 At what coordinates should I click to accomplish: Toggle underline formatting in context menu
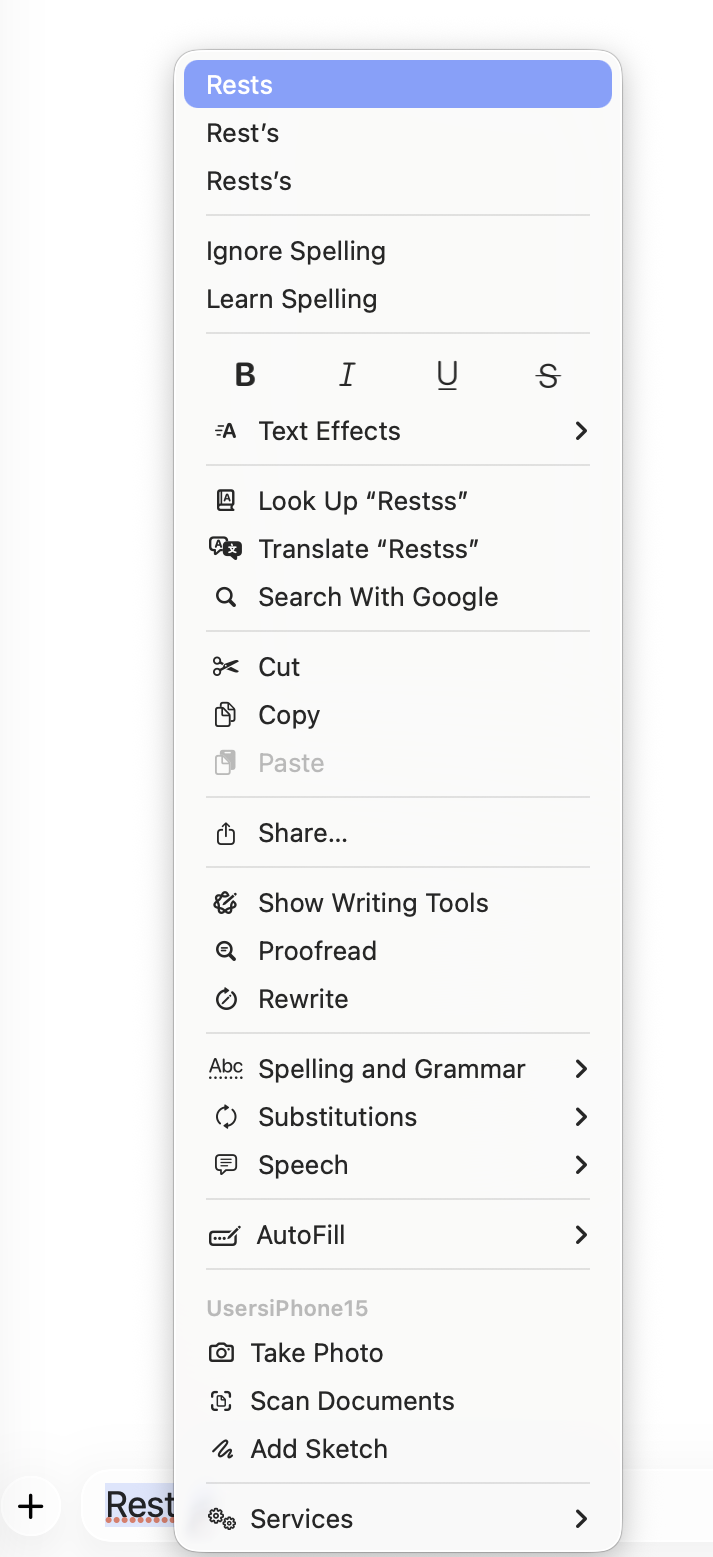447,375
